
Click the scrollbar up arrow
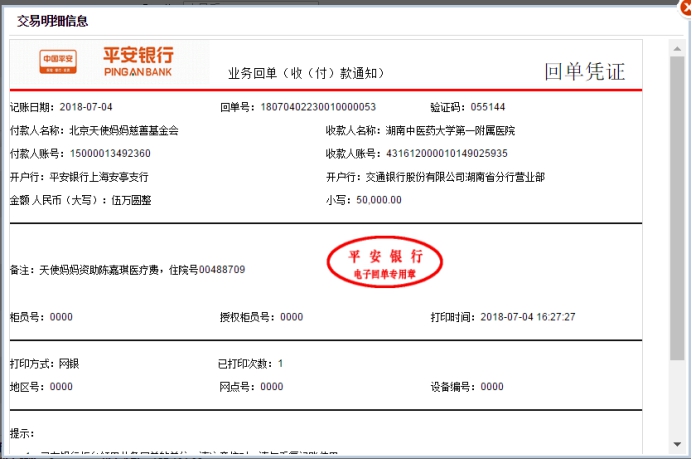click(x=677, y=49)
